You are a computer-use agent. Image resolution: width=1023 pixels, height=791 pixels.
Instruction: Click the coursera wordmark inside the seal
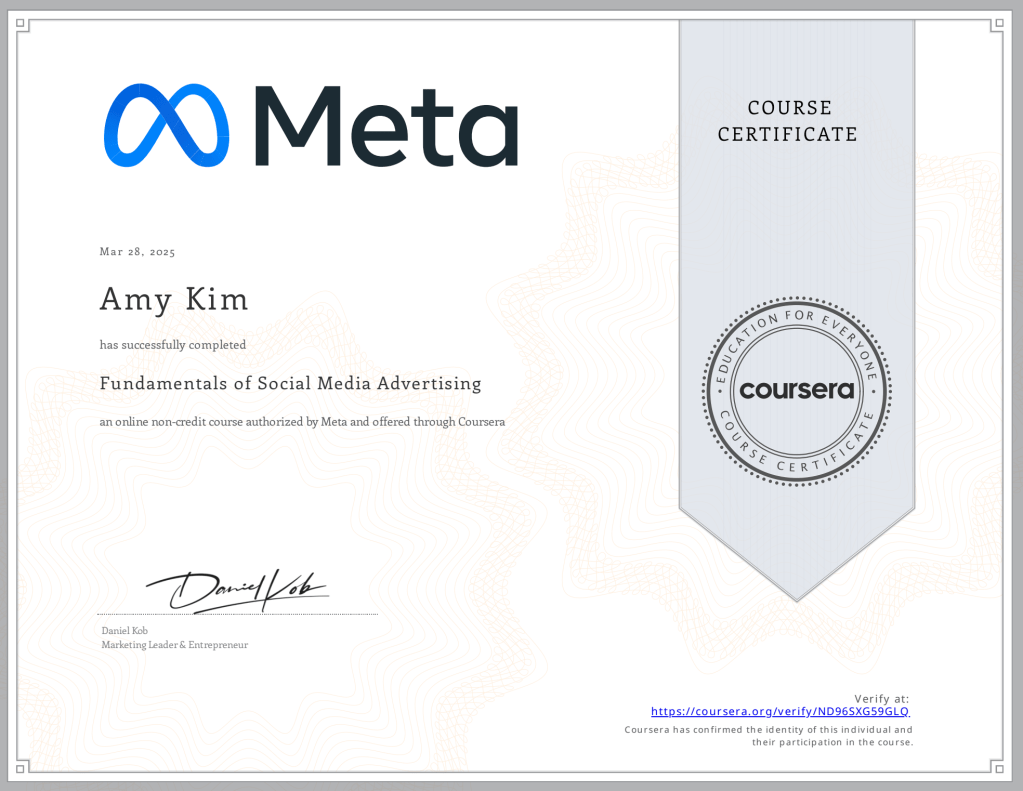(x=796, y=389)
